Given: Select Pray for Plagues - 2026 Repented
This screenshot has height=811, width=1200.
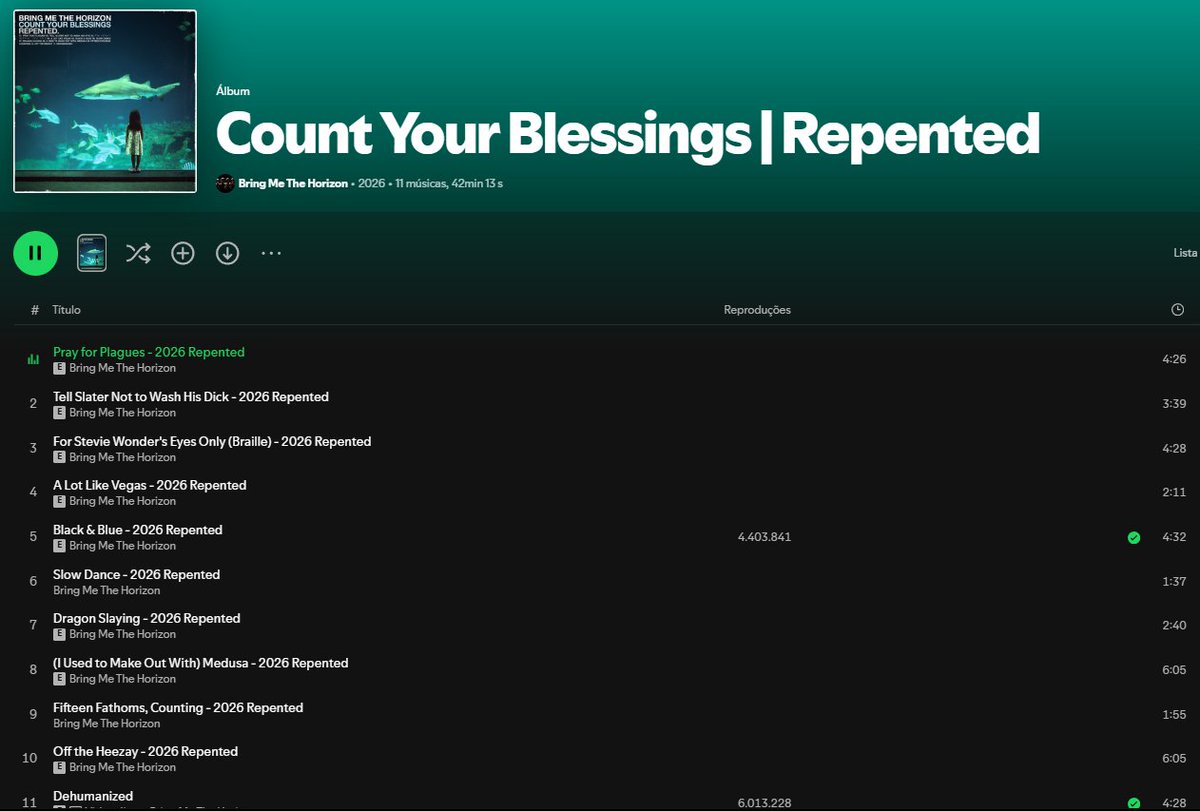Looking at the screenshot, I should coord(149,352).
